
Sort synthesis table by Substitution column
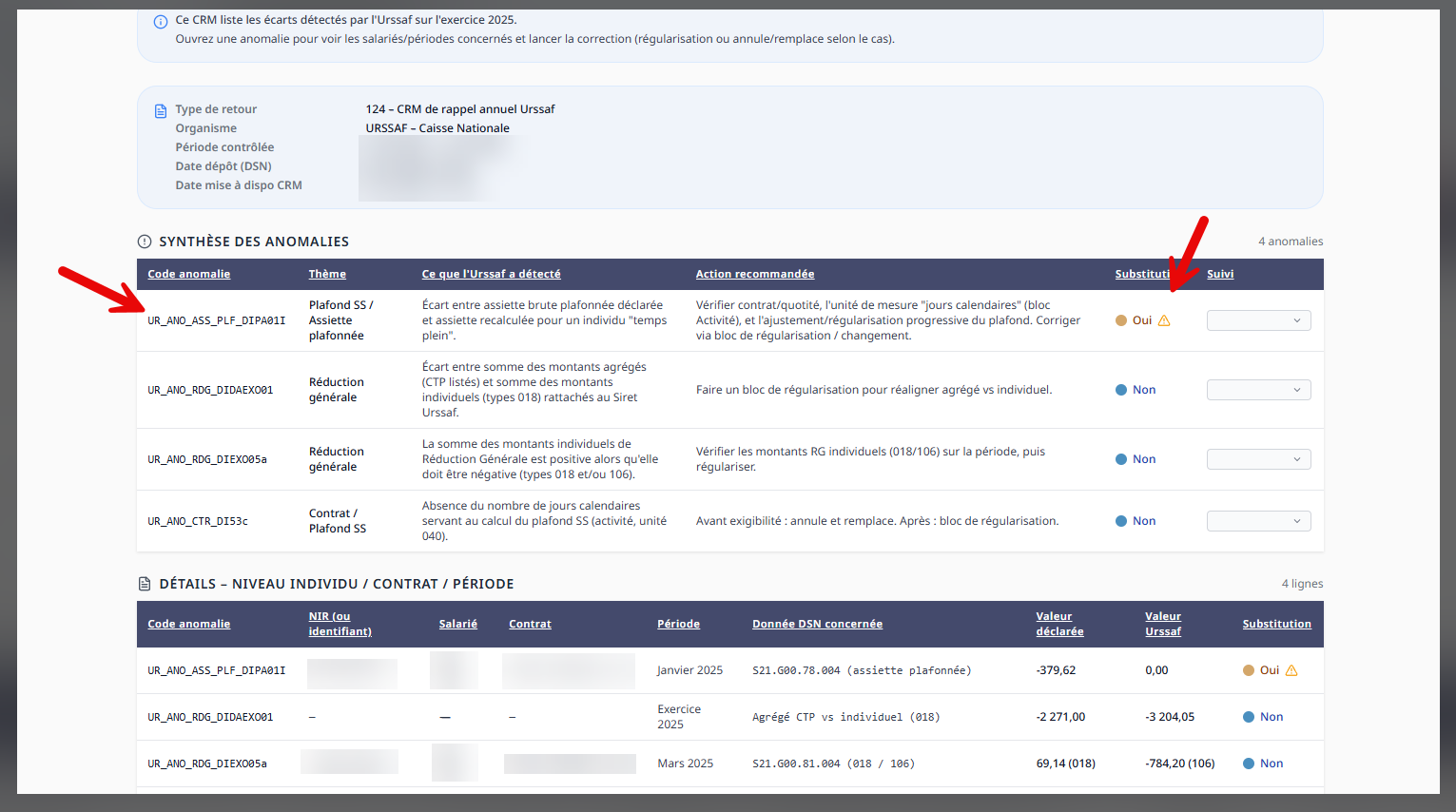pyautogui.click(x=1144, y=274)
